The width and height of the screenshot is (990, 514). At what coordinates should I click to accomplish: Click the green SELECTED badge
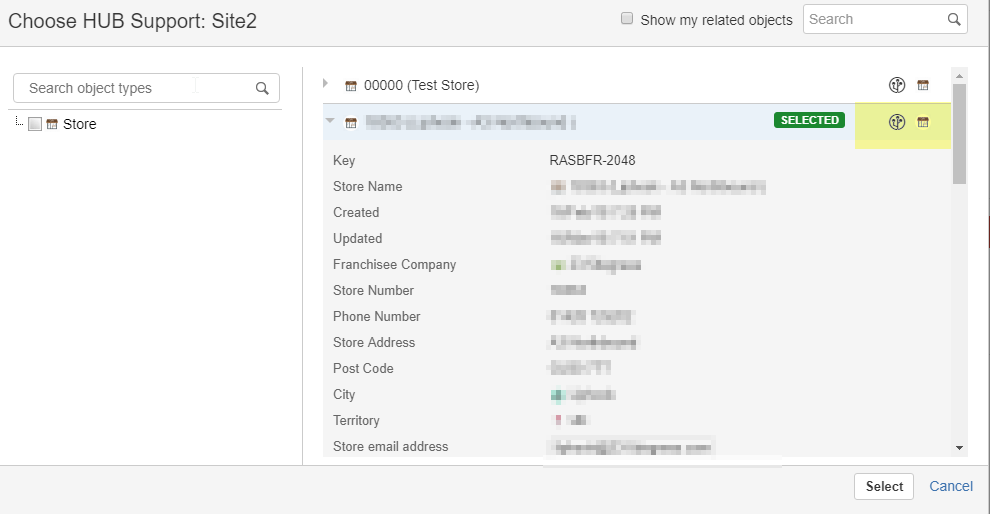coord(809,120)
